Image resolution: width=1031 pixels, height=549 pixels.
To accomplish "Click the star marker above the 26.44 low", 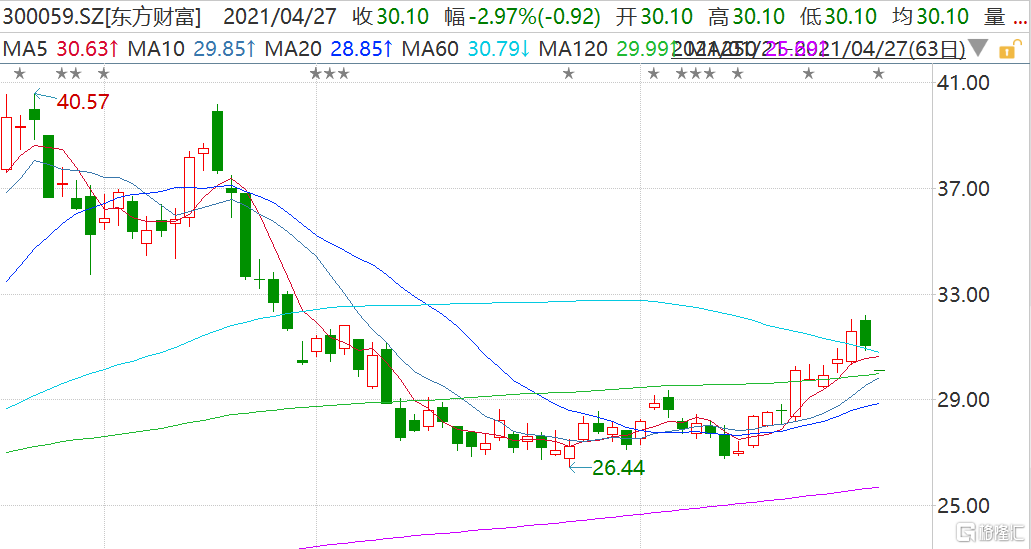I will pyautogui.click(x=569, y=73).
